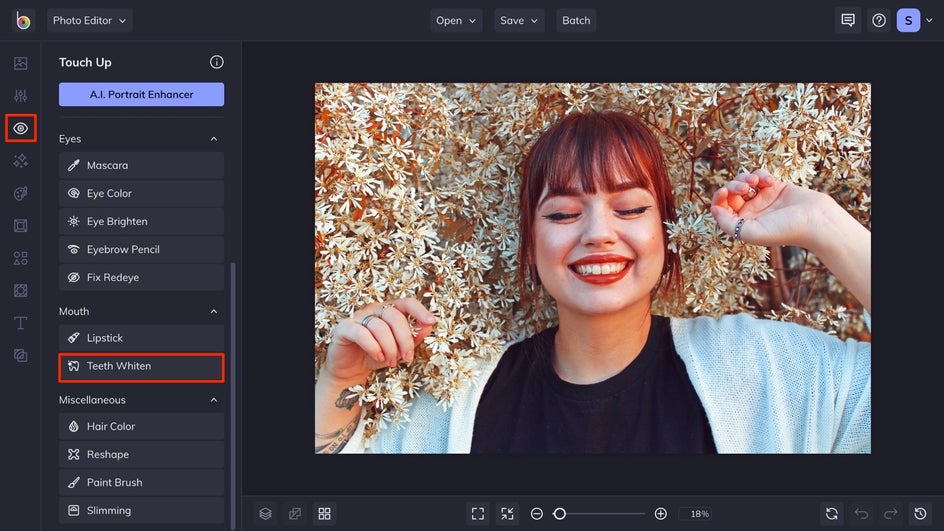Open the Open menu
This screenshot has width=944, height=531.
point(456,20)
